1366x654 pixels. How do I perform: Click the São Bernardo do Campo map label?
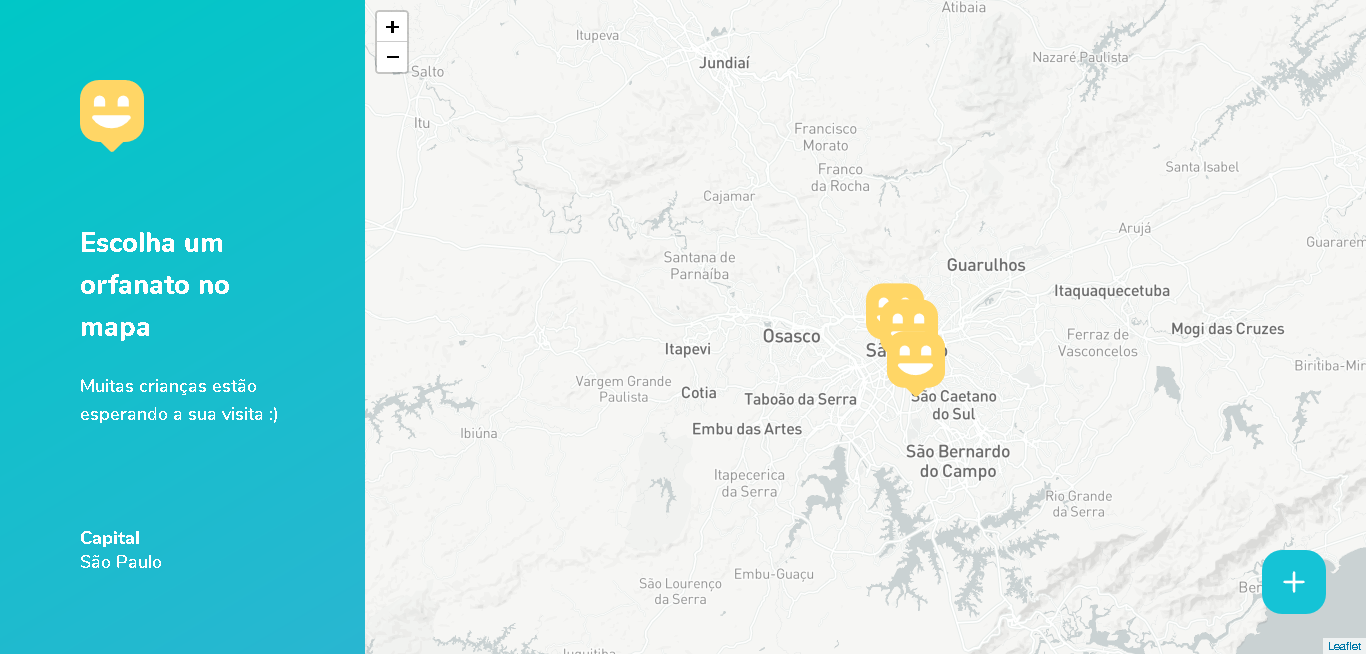958,461
